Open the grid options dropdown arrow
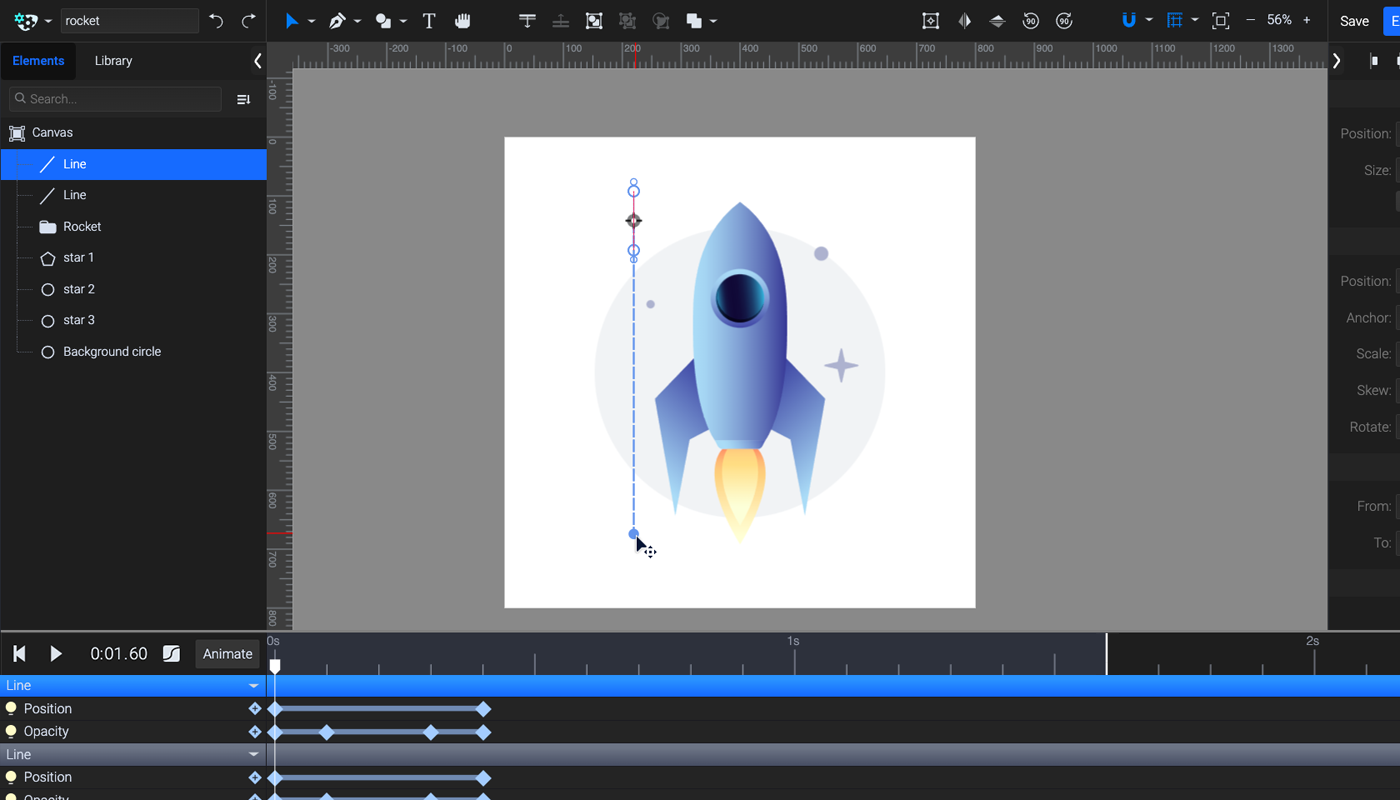The image size is (1400, 800). [1195, 21]
